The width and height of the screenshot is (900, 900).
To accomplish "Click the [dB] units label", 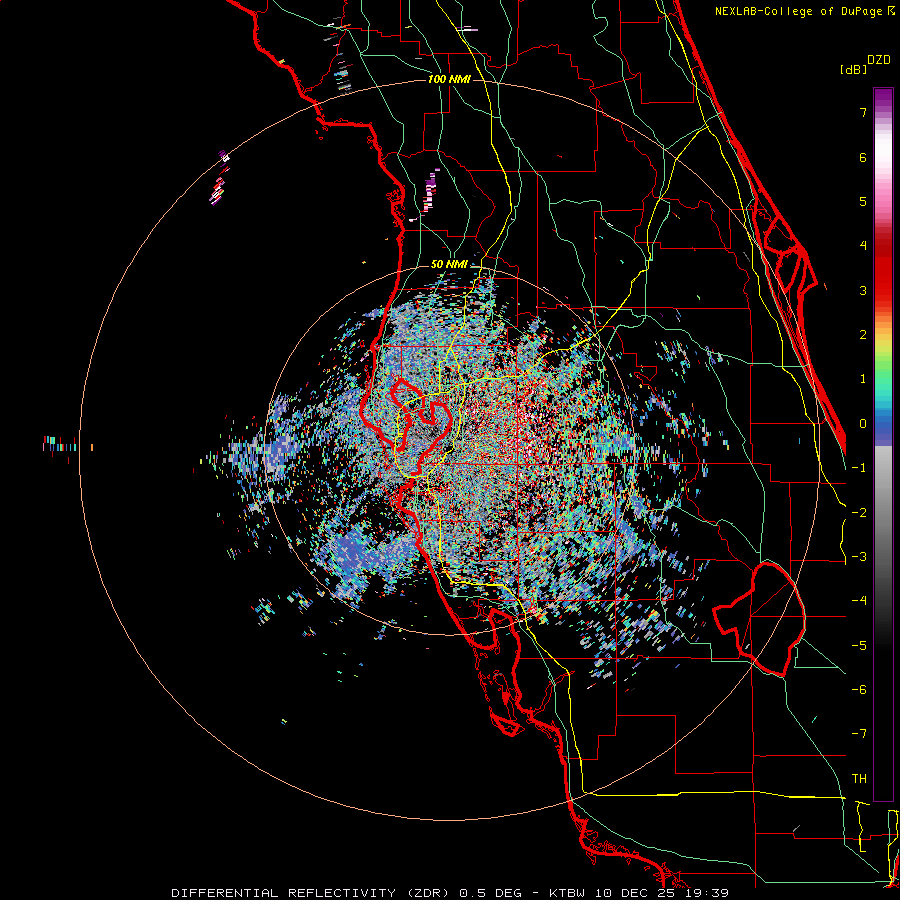I will click(x=853, y=69).
